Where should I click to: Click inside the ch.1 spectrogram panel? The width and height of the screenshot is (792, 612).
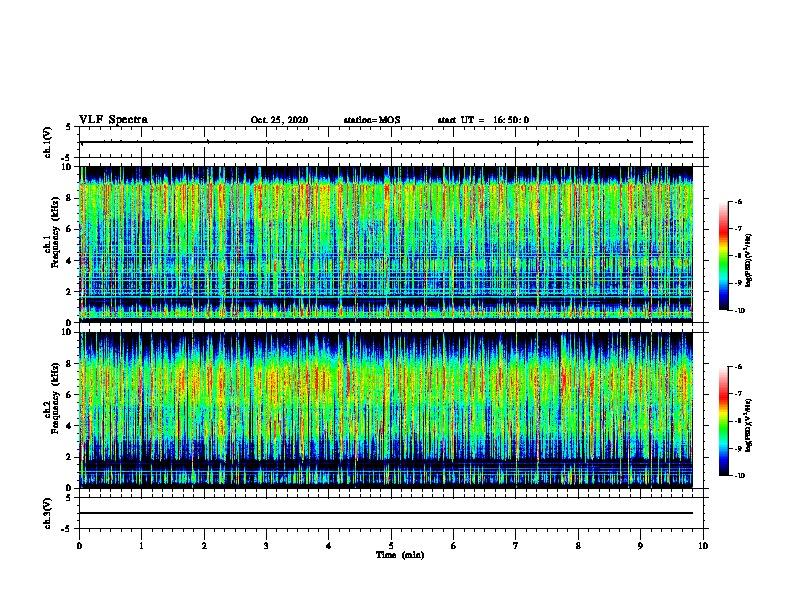tap(386, 244)
